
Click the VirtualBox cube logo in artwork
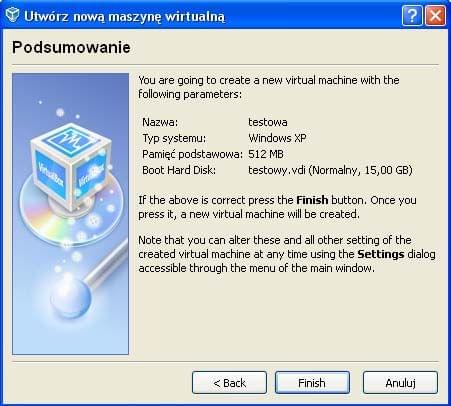coord(71,165)
